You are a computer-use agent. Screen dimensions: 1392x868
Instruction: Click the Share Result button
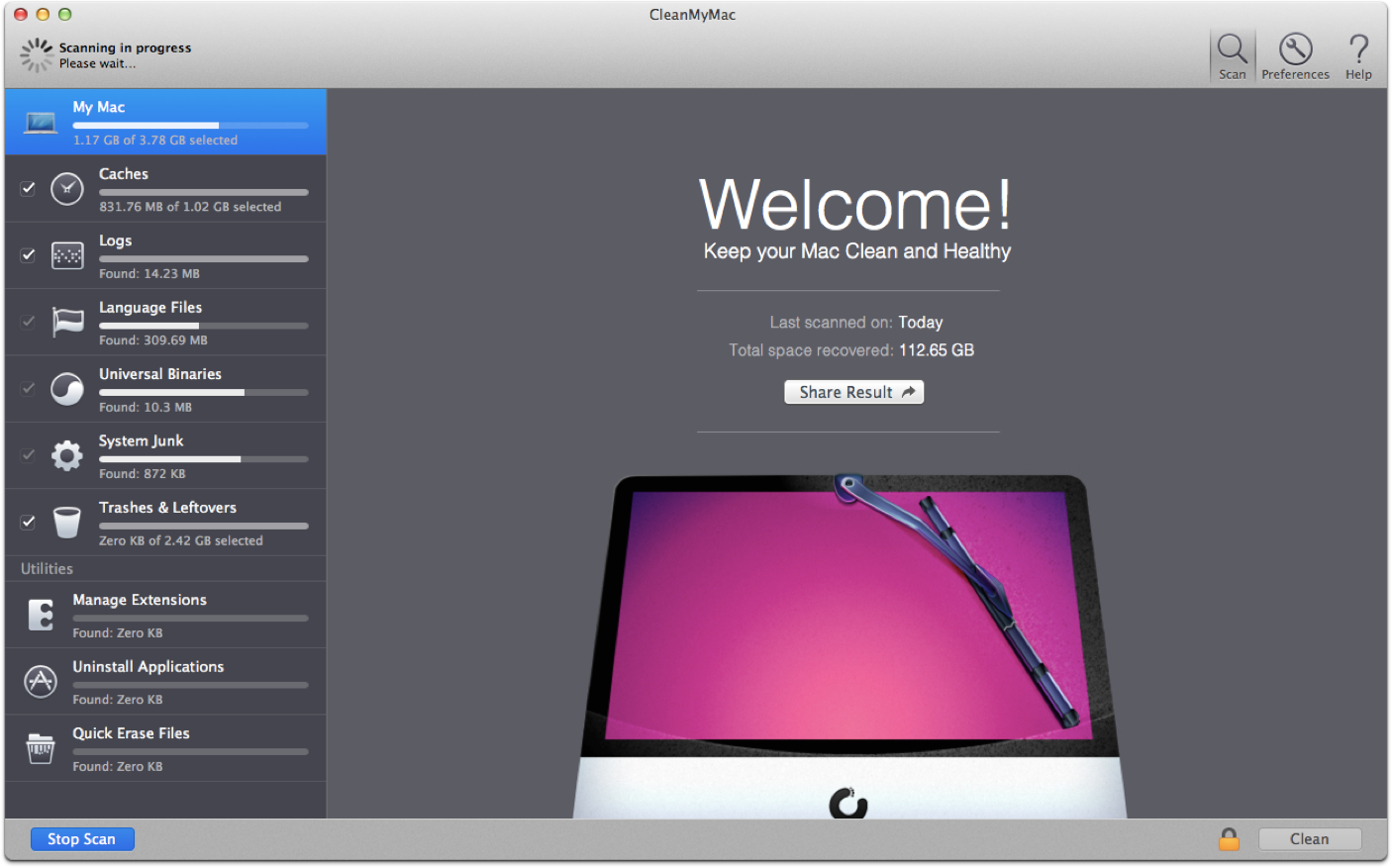tap(854, 392)
